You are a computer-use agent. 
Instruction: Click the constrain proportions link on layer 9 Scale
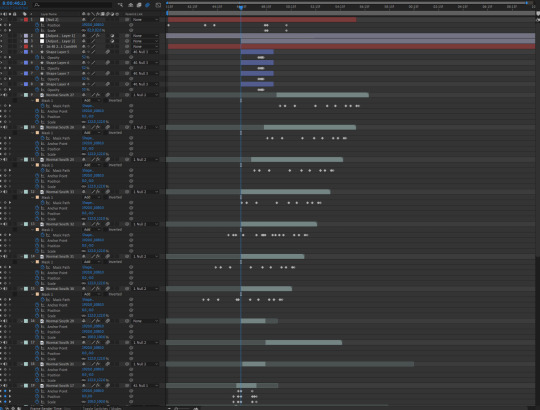tap(84, 122)
